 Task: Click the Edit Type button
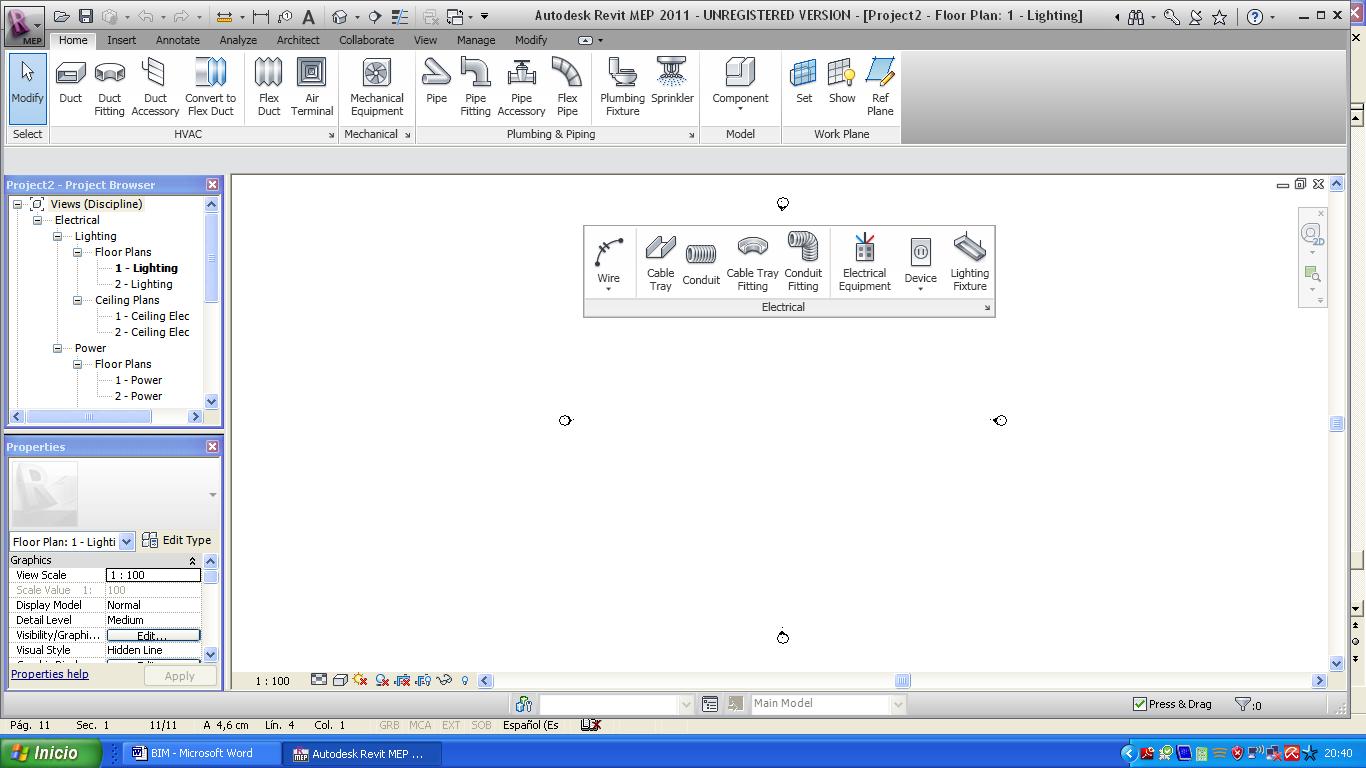click(x=177, y=540)
